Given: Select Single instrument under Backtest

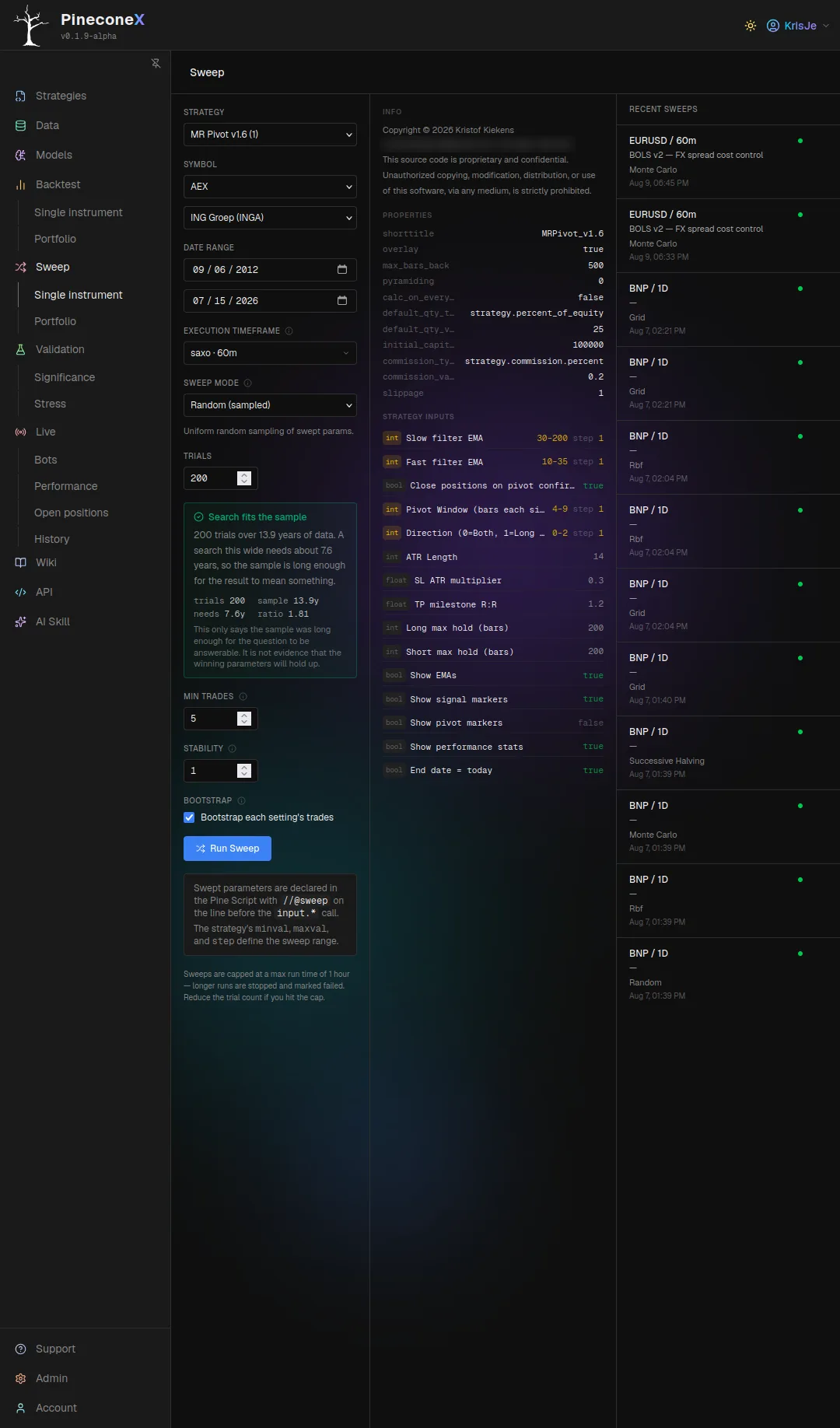Looking at the screenshot, I should click(x=78, y=212).
